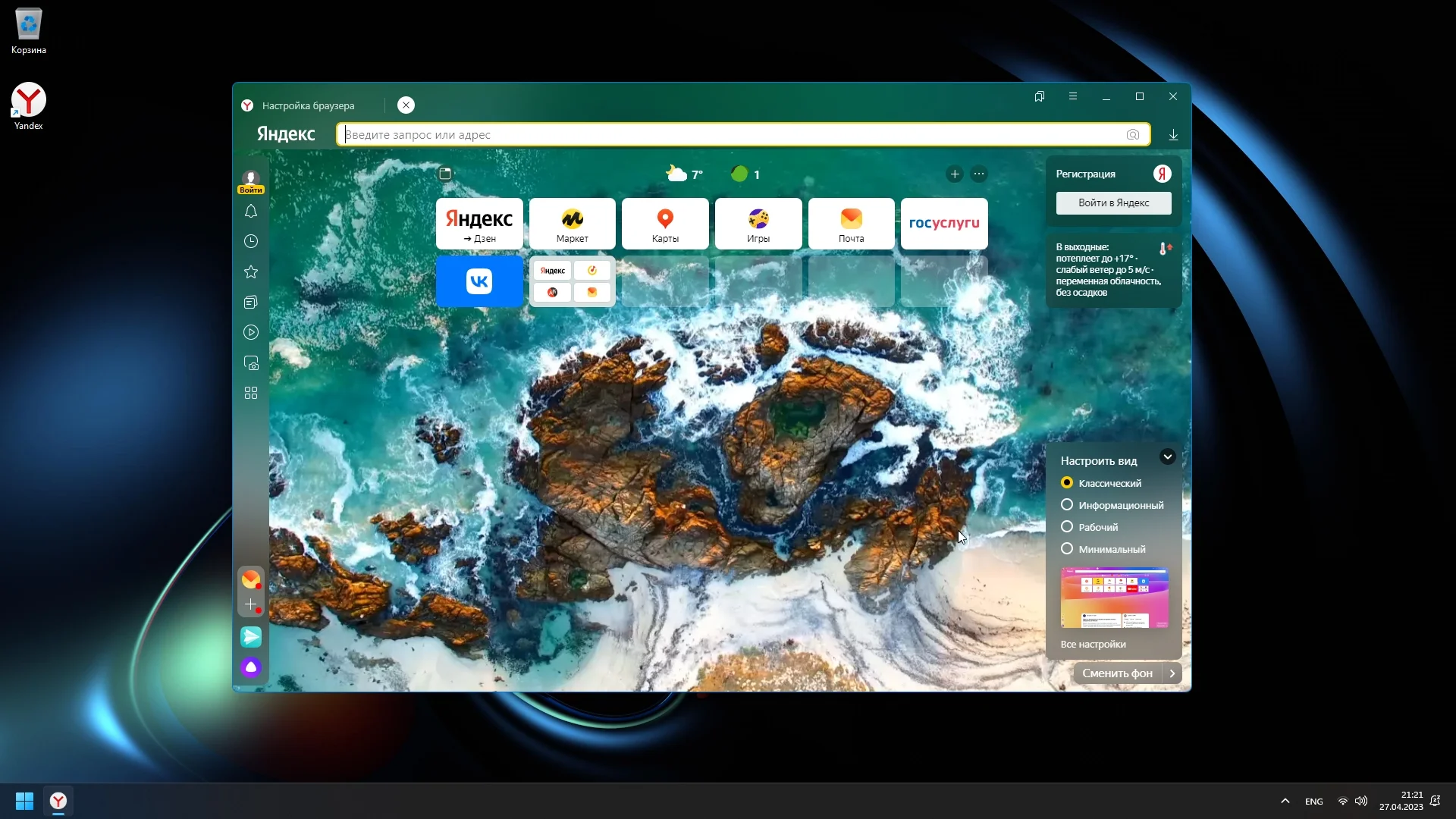Select the Информационный view option
The height and width of the screenshot is (819, 1456).
(1067, 505)
